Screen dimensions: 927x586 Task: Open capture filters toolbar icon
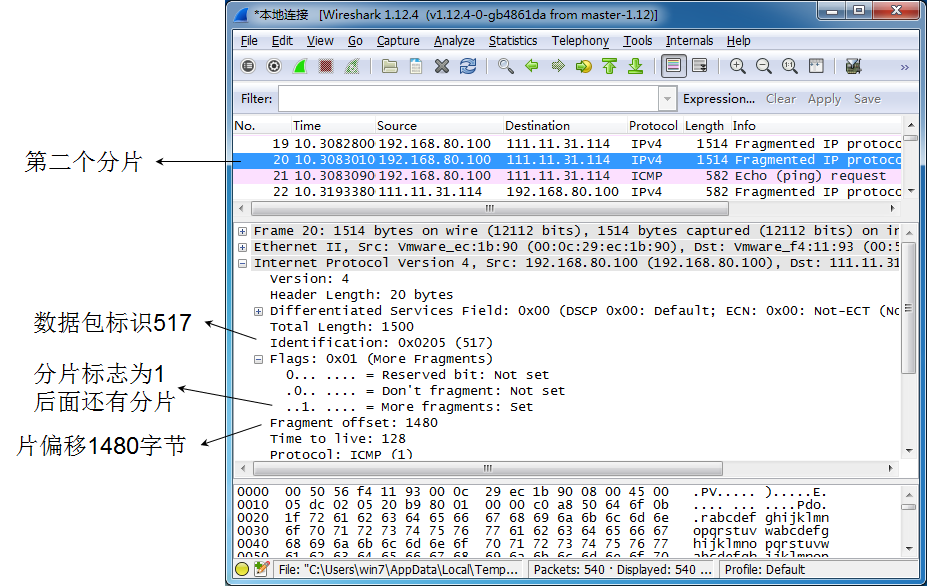853,66
